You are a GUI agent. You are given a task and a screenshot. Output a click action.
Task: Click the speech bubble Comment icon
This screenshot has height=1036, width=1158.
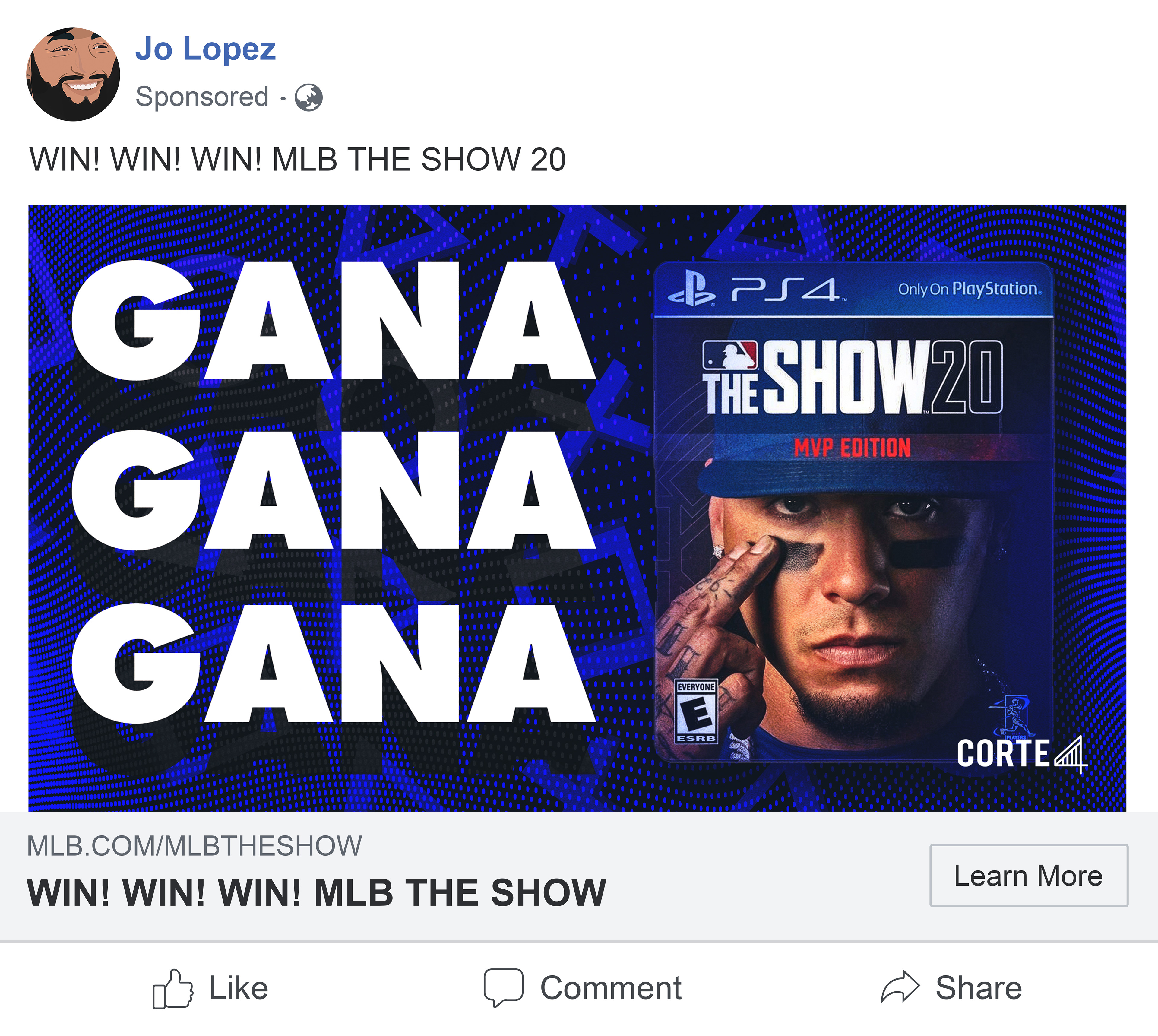pos(503,988)
